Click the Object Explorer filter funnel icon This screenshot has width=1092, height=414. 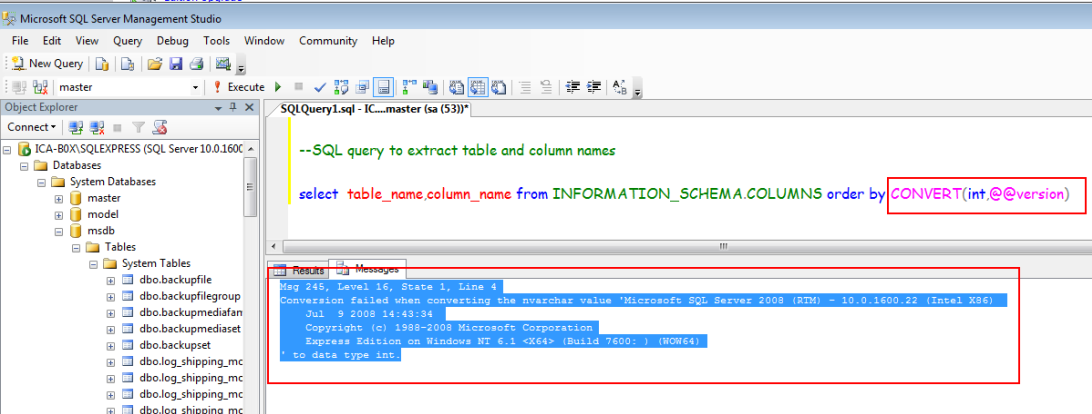[x=139, y=127]
